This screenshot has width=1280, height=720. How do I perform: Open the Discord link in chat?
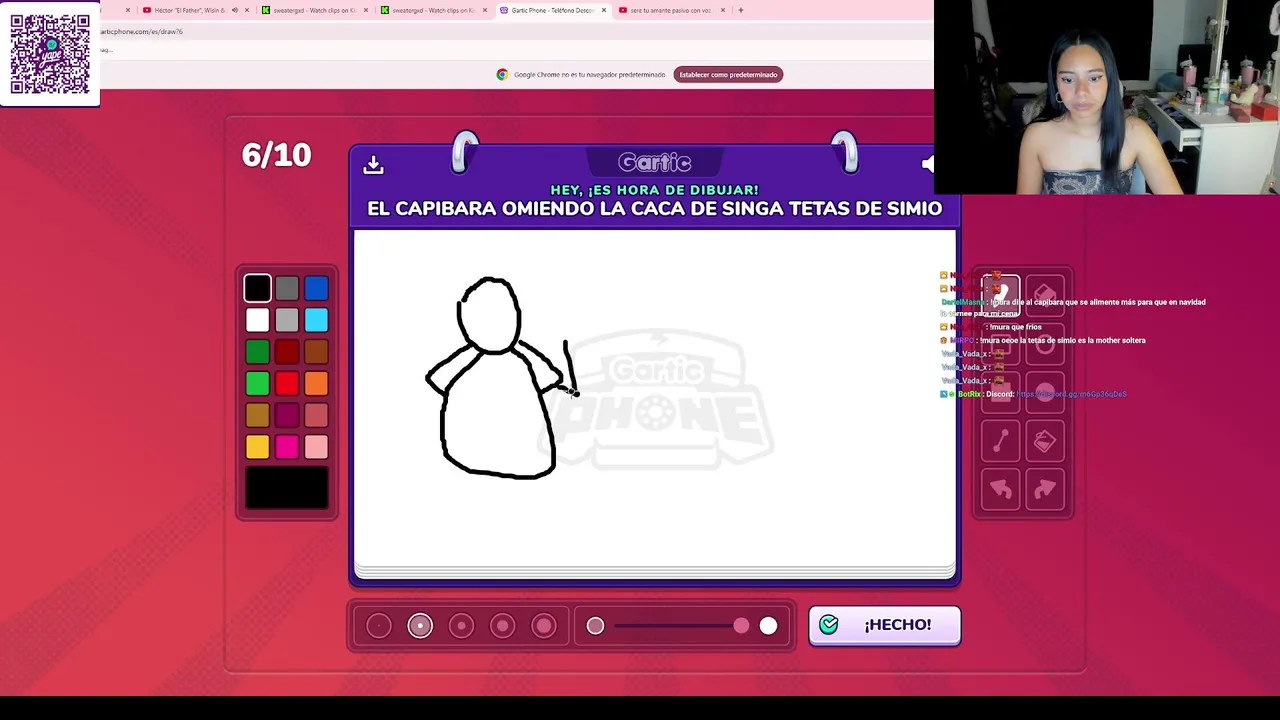coord(1071,394)
